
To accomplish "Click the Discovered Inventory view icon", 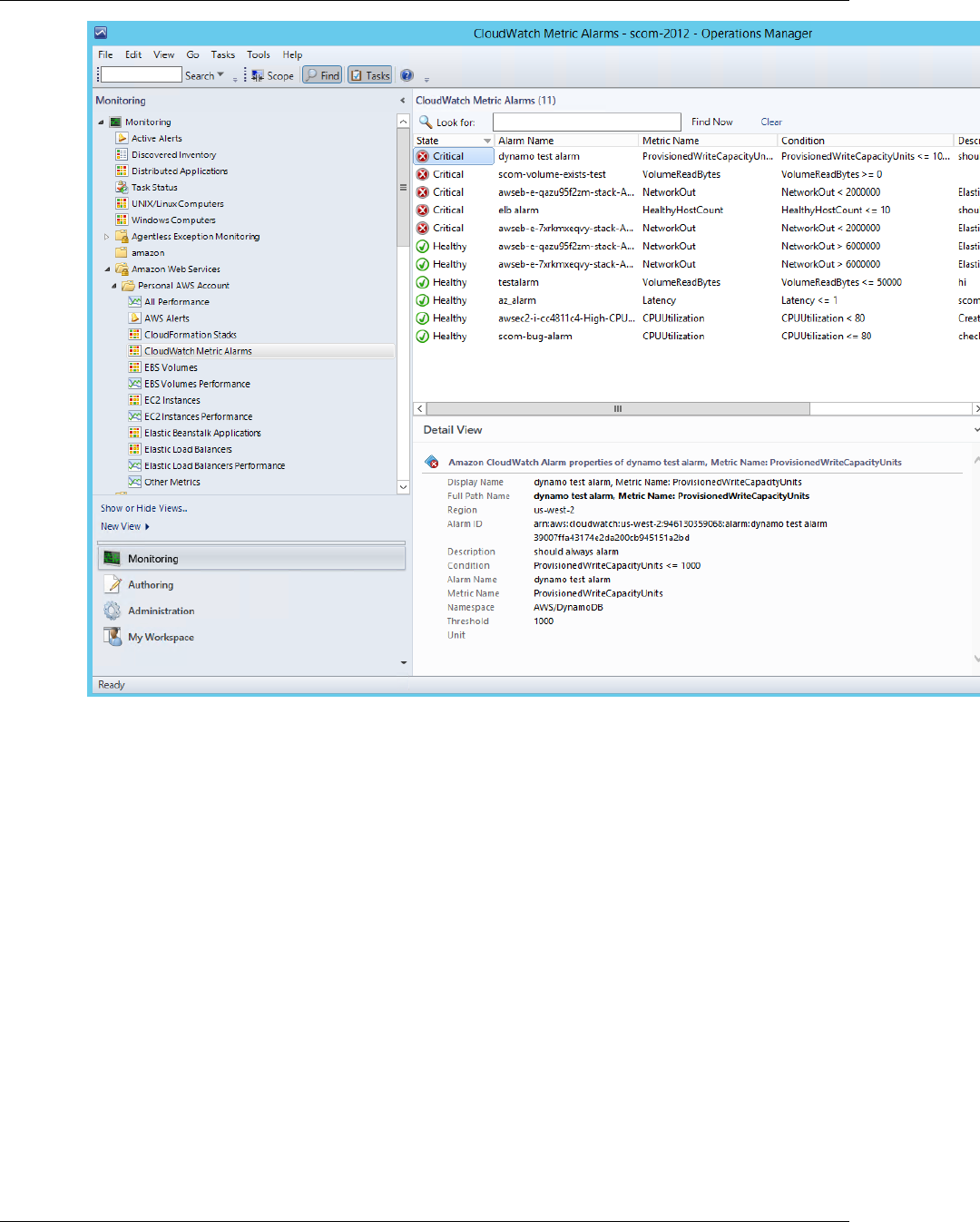I will (x=122, y=154).
